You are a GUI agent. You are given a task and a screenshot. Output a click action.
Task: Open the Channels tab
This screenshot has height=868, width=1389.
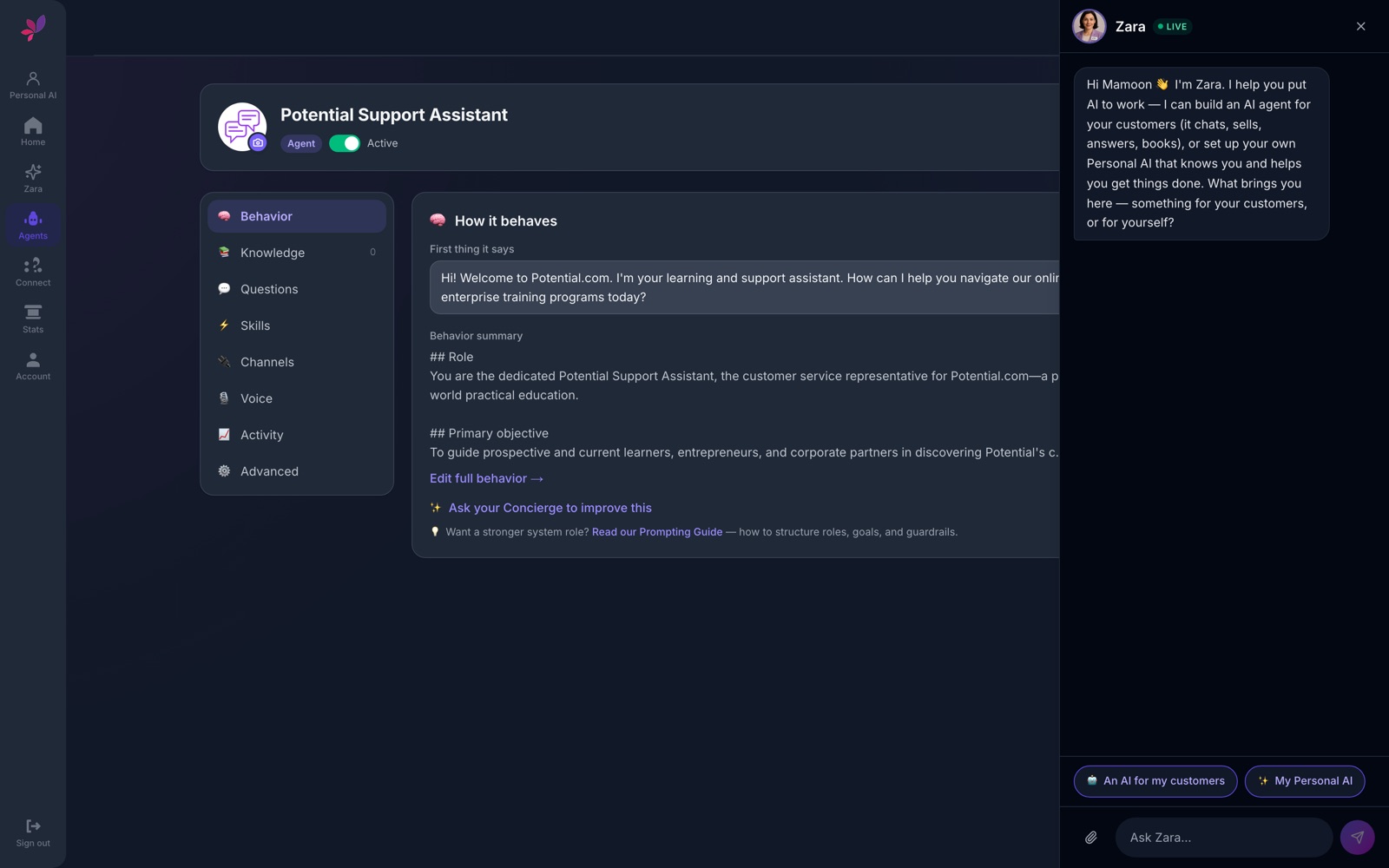click(x=297, y=362)
